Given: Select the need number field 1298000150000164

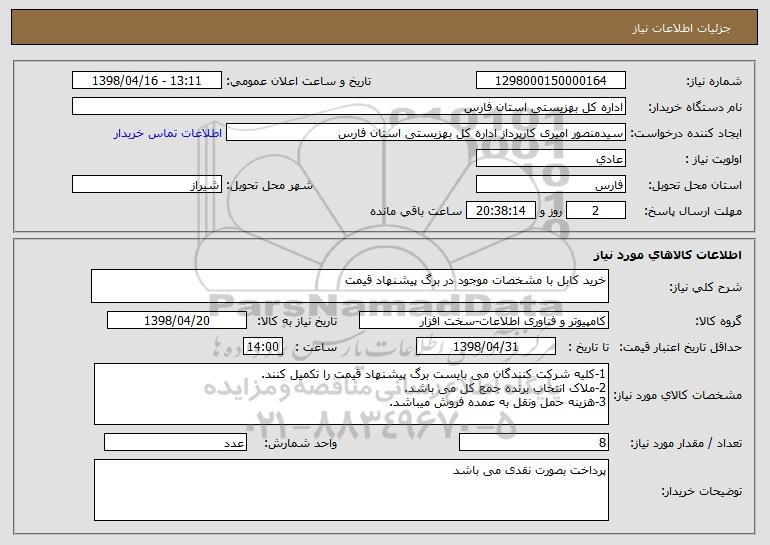Looking at the screenshot, I should tap(550, 80).
